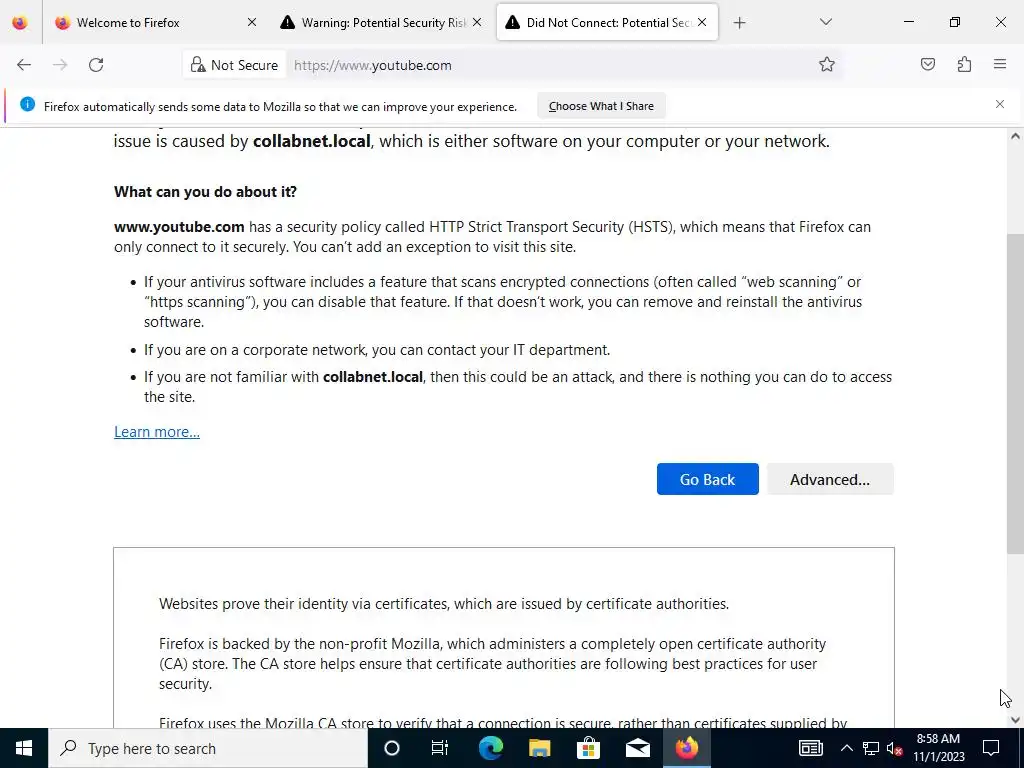Click the data sharing info icon
This screenshot has width=1024, height=768.
pyautogui.click(x=27, y=104)
